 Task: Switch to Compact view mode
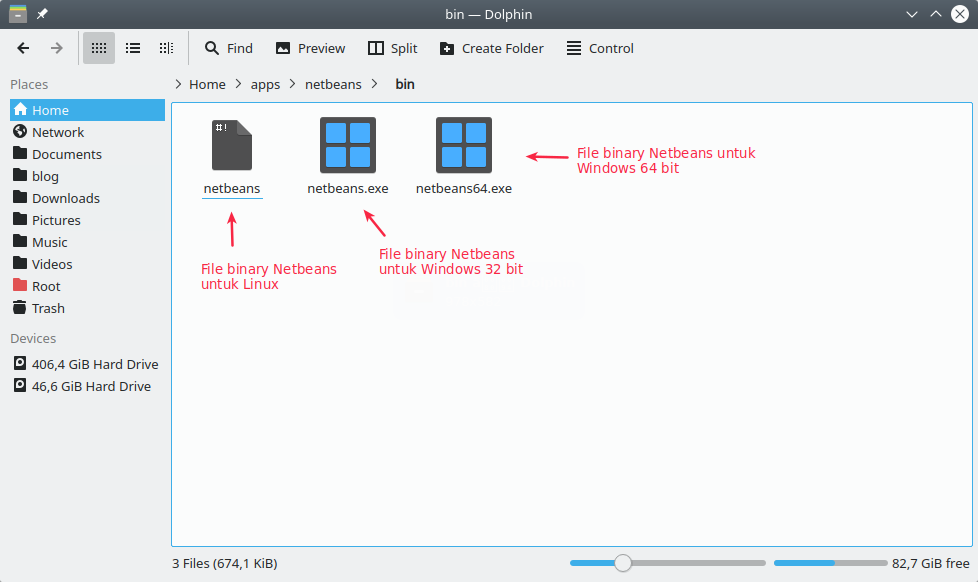click(166, 48)
